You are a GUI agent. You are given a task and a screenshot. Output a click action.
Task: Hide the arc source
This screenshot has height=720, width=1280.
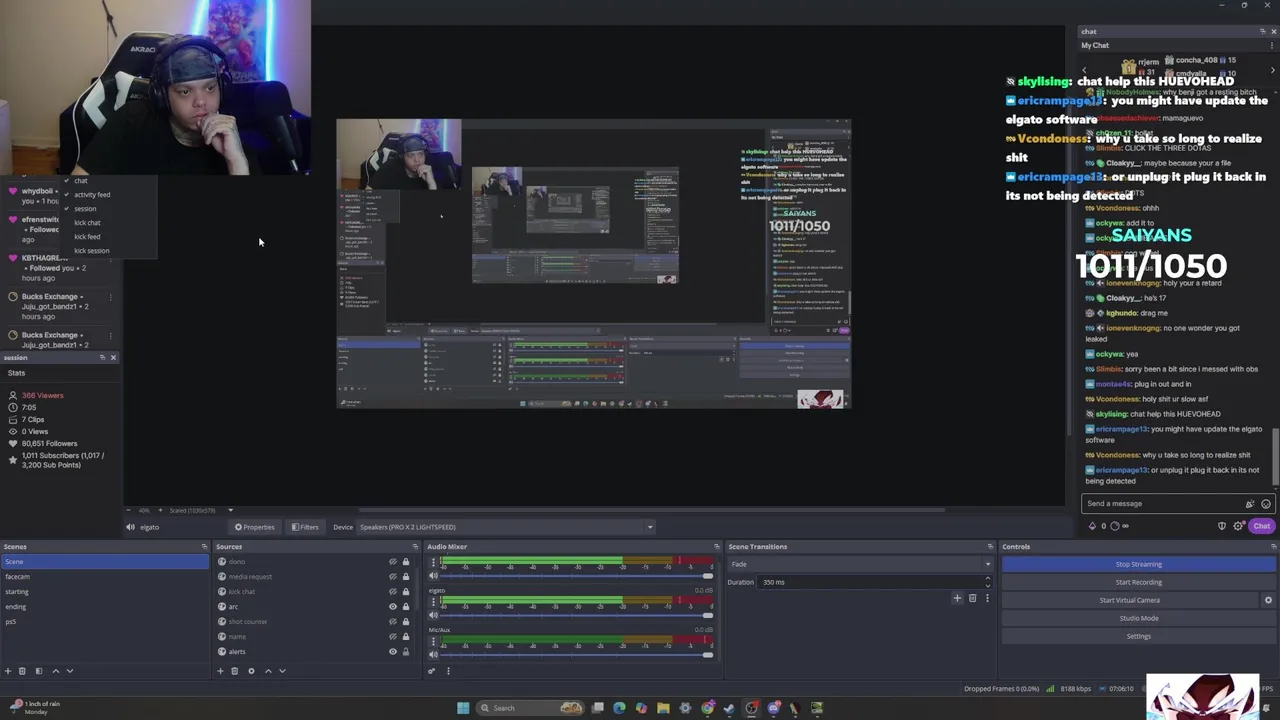coord(392,607)
